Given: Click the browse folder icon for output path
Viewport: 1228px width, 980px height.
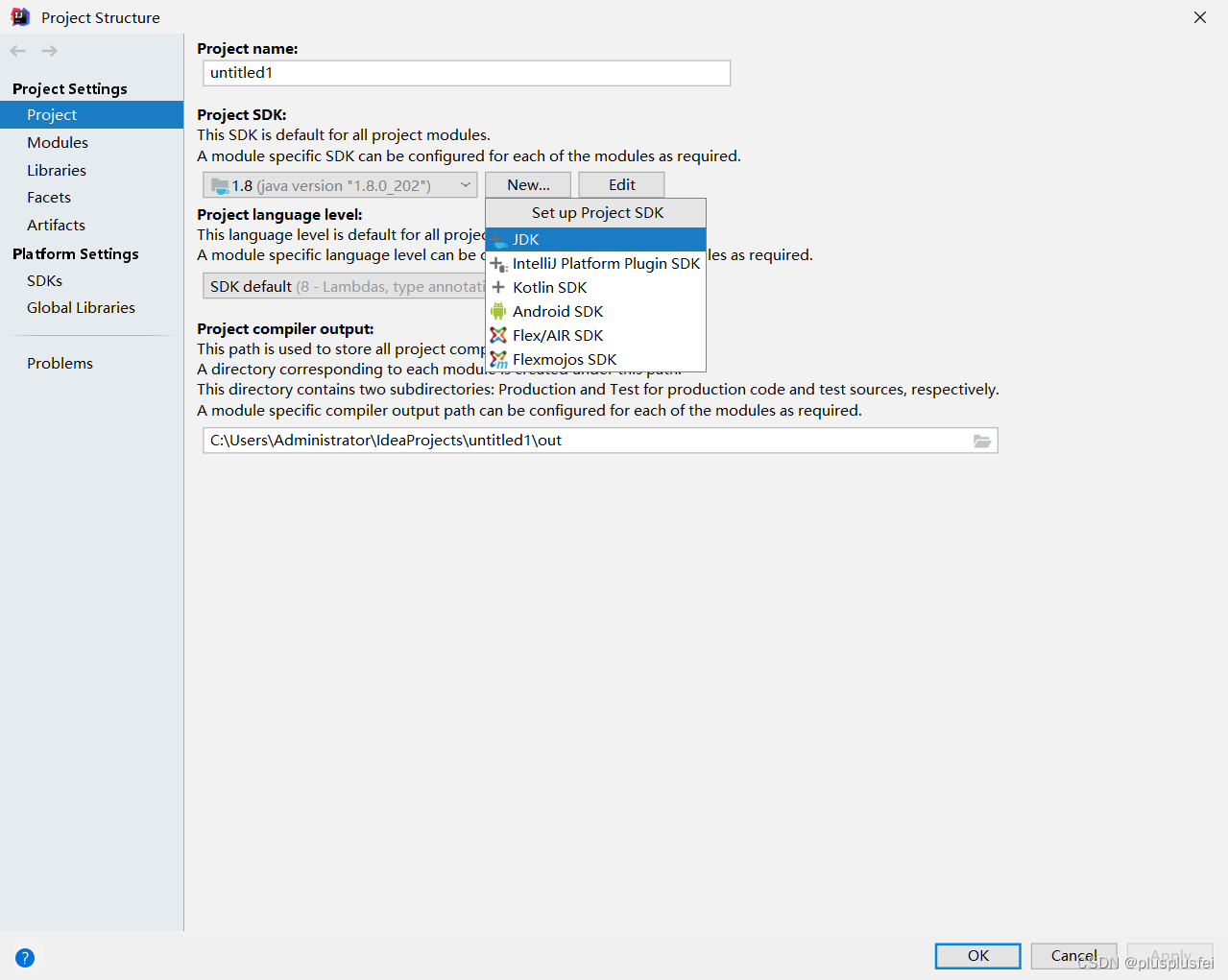Looking at the screenshot, I should coord(981,441).
